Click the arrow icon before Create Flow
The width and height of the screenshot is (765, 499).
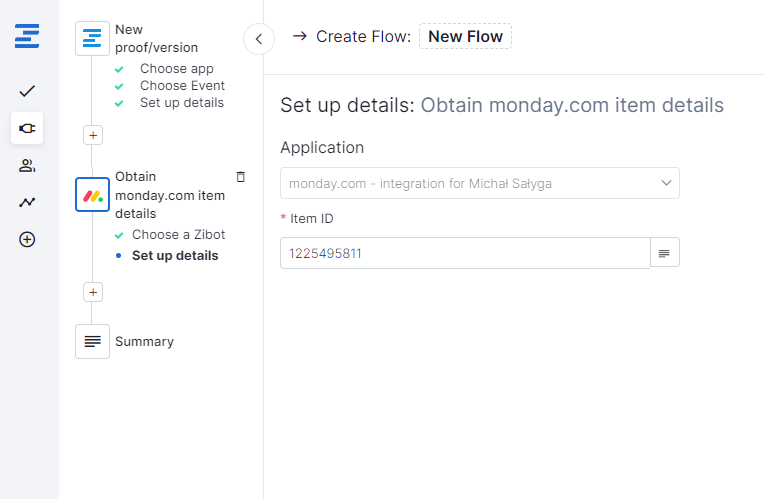click(x=299, y=36)
